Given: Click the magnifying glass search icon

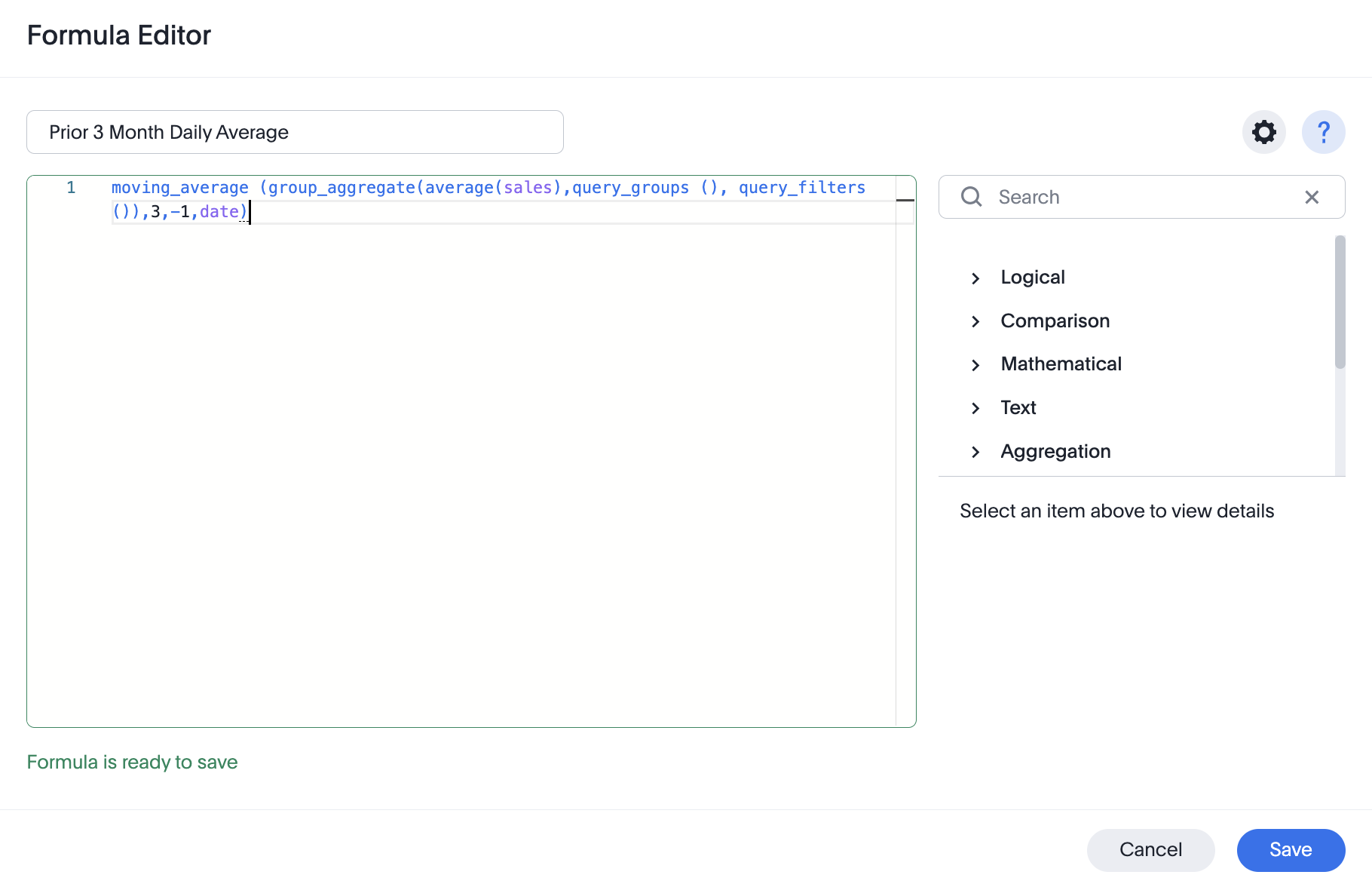Looking at the screenshot, I should pyautogui.click(x=971, y=197).
